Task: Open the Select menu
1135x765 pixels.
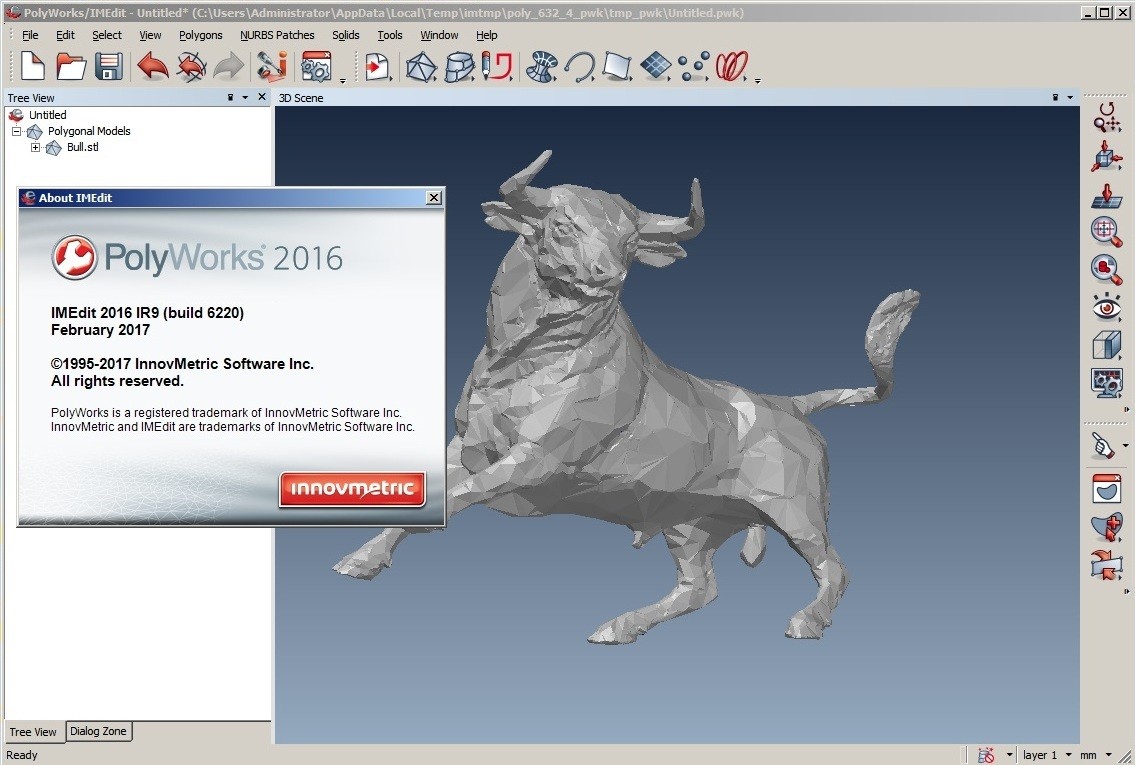Action: click(x=106, y=35)
